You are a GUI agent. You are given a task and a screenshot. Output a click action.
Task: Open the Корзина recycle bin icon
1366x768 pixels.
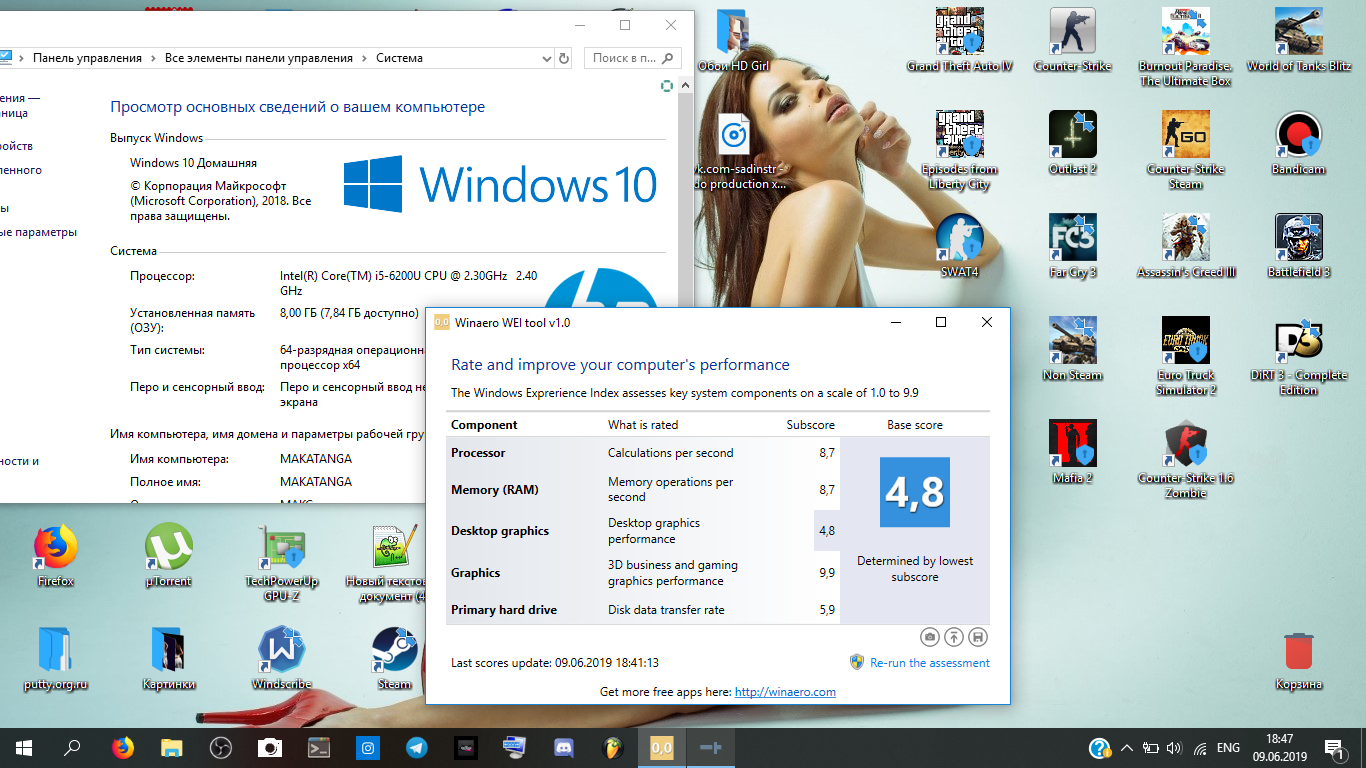pyautogui.click(x=1299, y=660)
